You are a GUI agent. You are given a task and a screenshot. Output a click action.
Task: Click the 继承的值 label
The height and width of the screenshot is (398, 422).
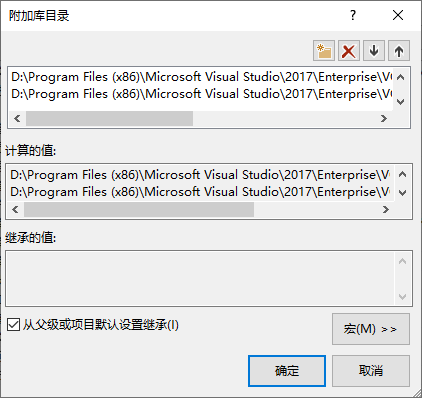point(30,238)
